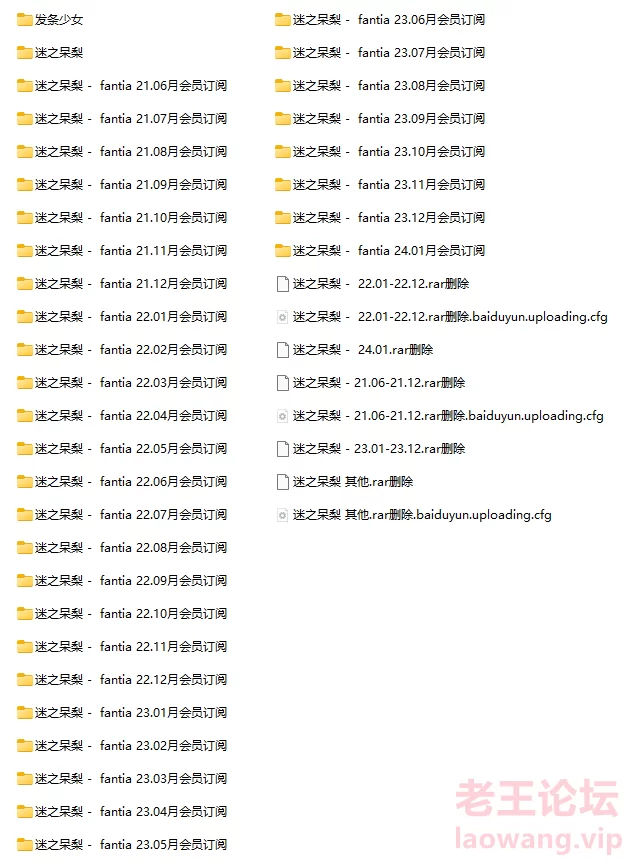Select the 发条少女 folder icon
This screenshot has height=864, width=642.
tap(24, 20)
